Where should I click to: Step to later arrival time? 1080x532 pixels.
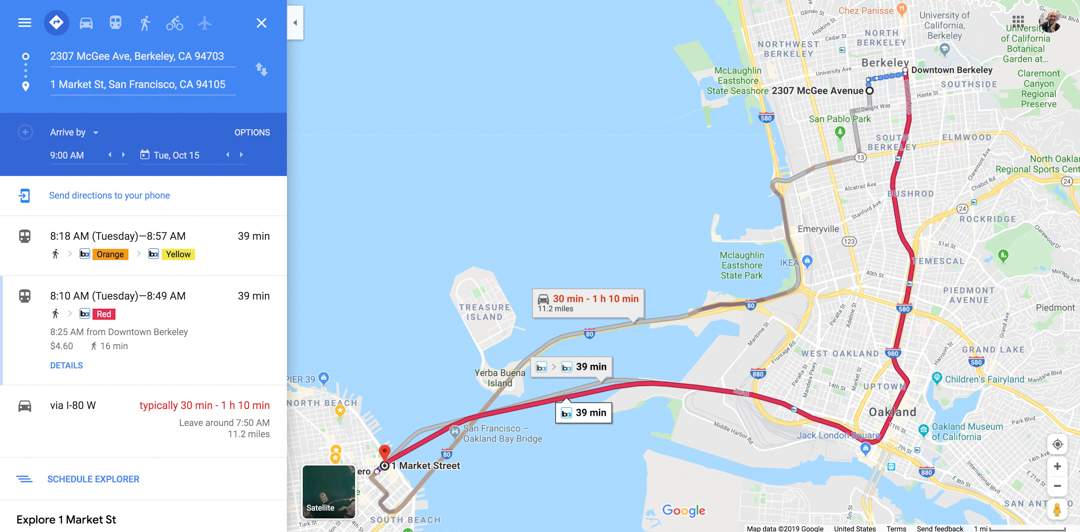pyautogui.click(x=124, y=155)
